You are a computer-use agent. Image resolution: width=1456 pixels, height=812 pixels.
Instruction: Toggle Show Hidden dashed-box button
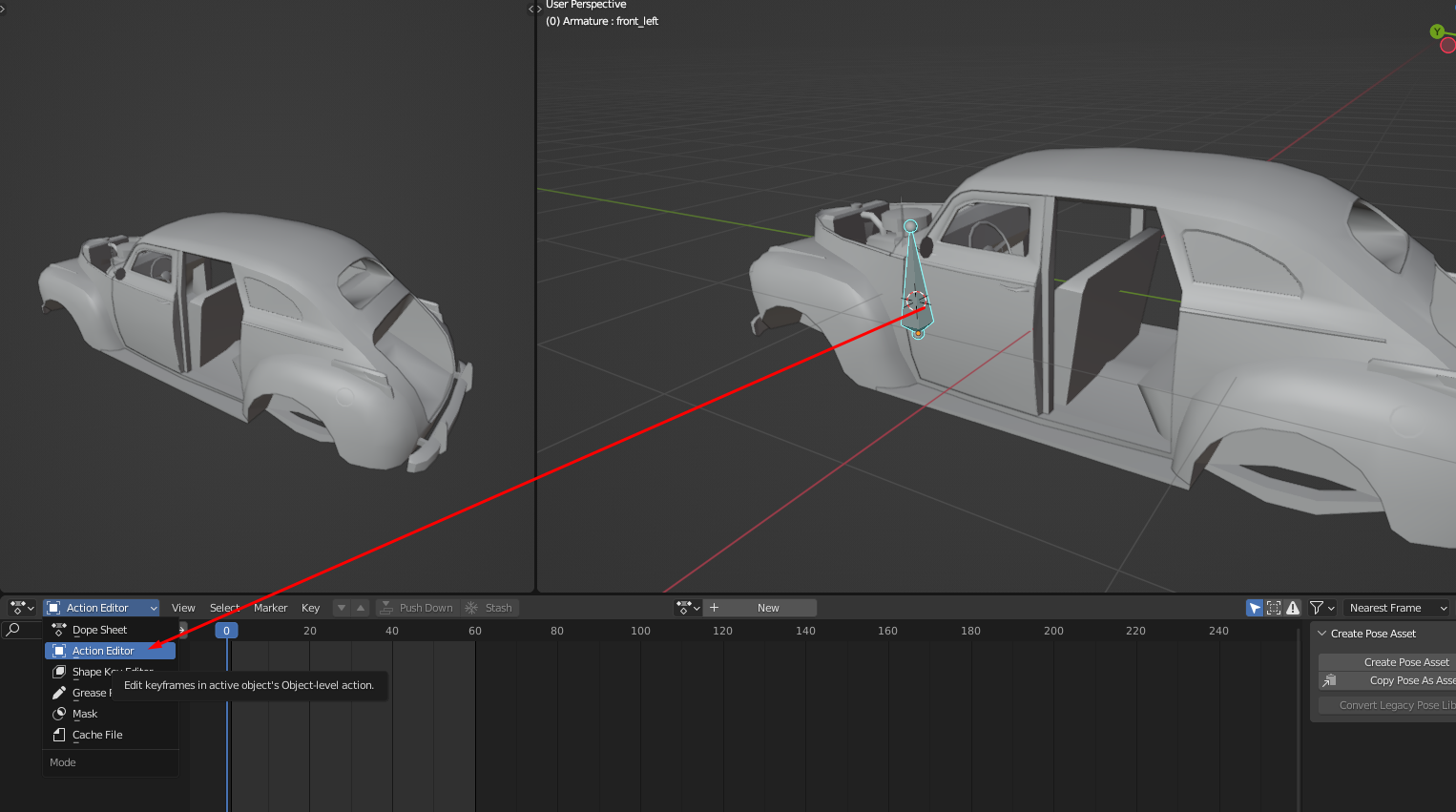pyautogui.click(x=1274, y=608)
